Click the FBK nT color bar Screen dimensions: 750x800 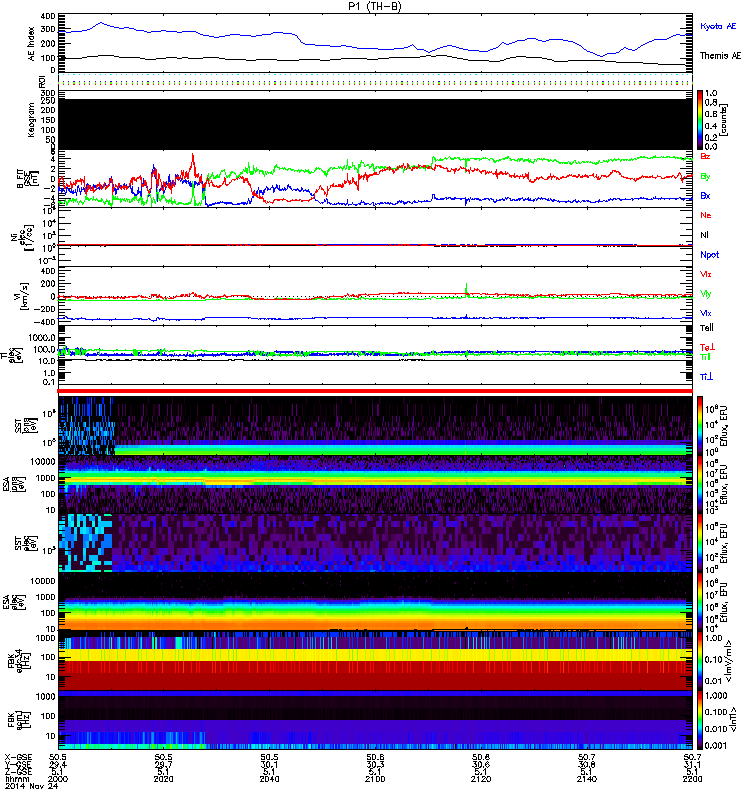[x=700, y=720]
